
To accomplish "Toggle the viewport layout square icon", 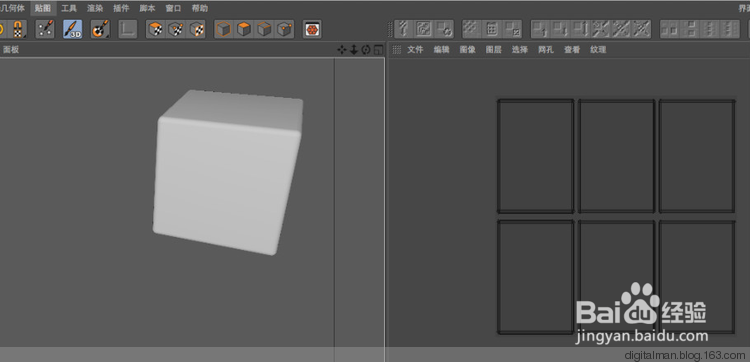I will tap(378, 50).
